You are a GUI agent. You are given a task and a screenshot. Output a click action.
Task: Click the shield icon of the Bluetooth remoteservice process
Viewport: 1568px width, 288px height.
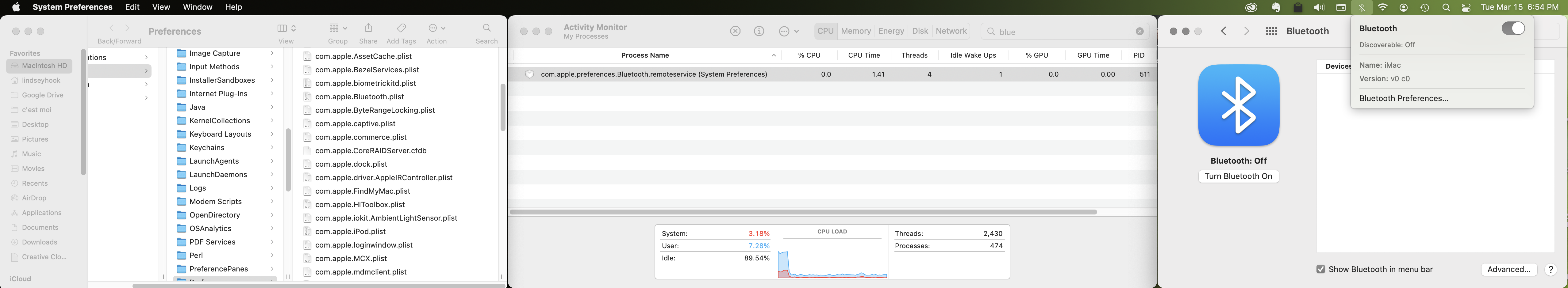(529, 74)
